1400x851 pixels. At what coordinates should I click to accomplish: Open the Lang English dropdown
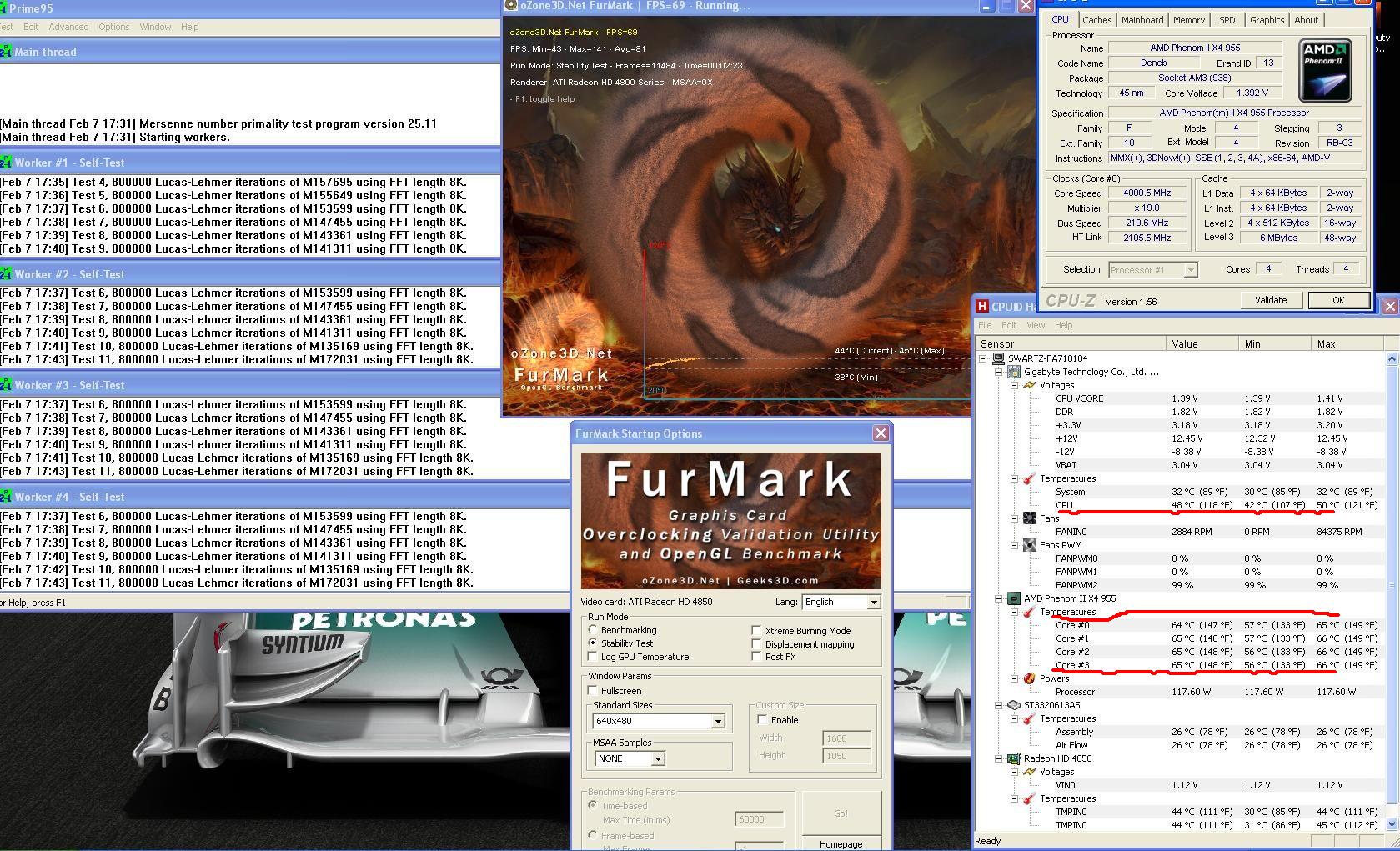pyautogui.click(x=873, y=602)
